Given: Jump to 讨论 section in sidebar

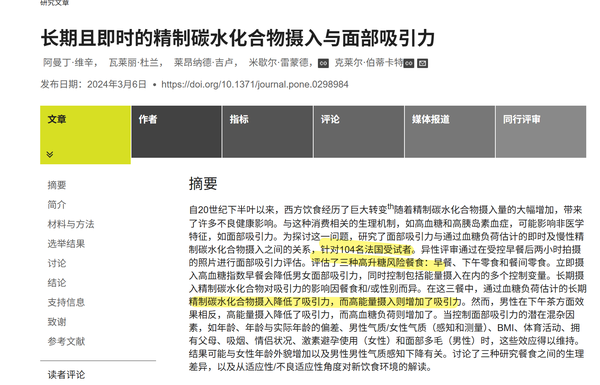Looking at the screenshot, I should pos(57,263).
